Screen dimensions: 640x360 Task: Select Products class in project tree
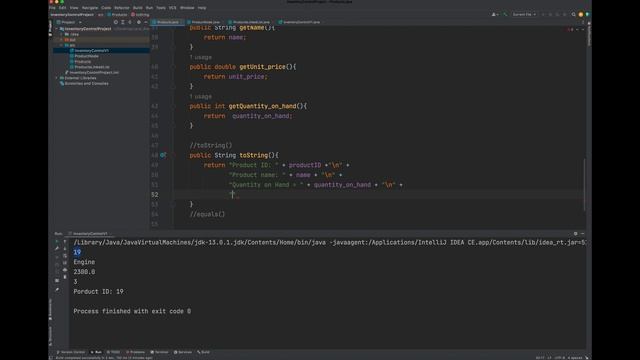pos(80,62)
